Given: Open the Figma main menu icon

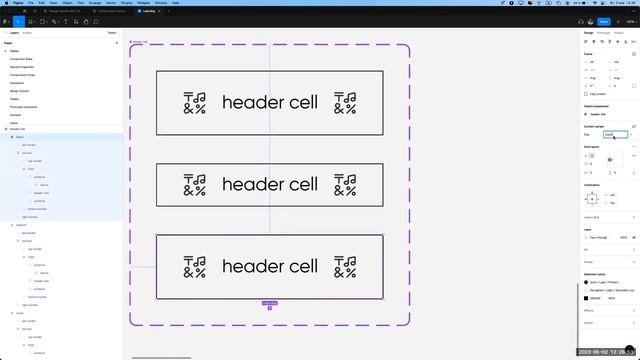Looking at the screenshot, I should tap(5, 22).
